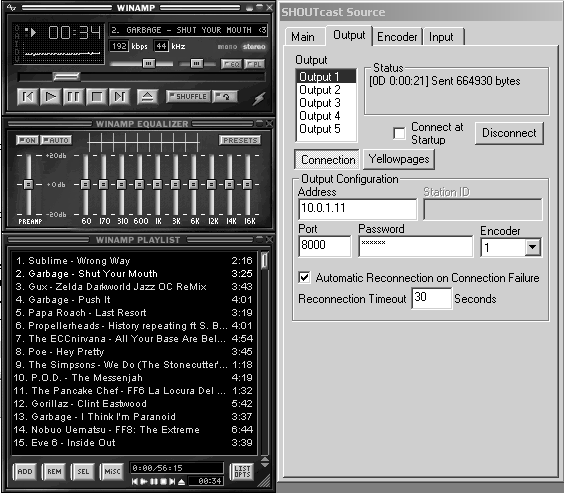Open the Encoder dropdown arrow
The height and width of the screenshot is (493, 564).
533,247
